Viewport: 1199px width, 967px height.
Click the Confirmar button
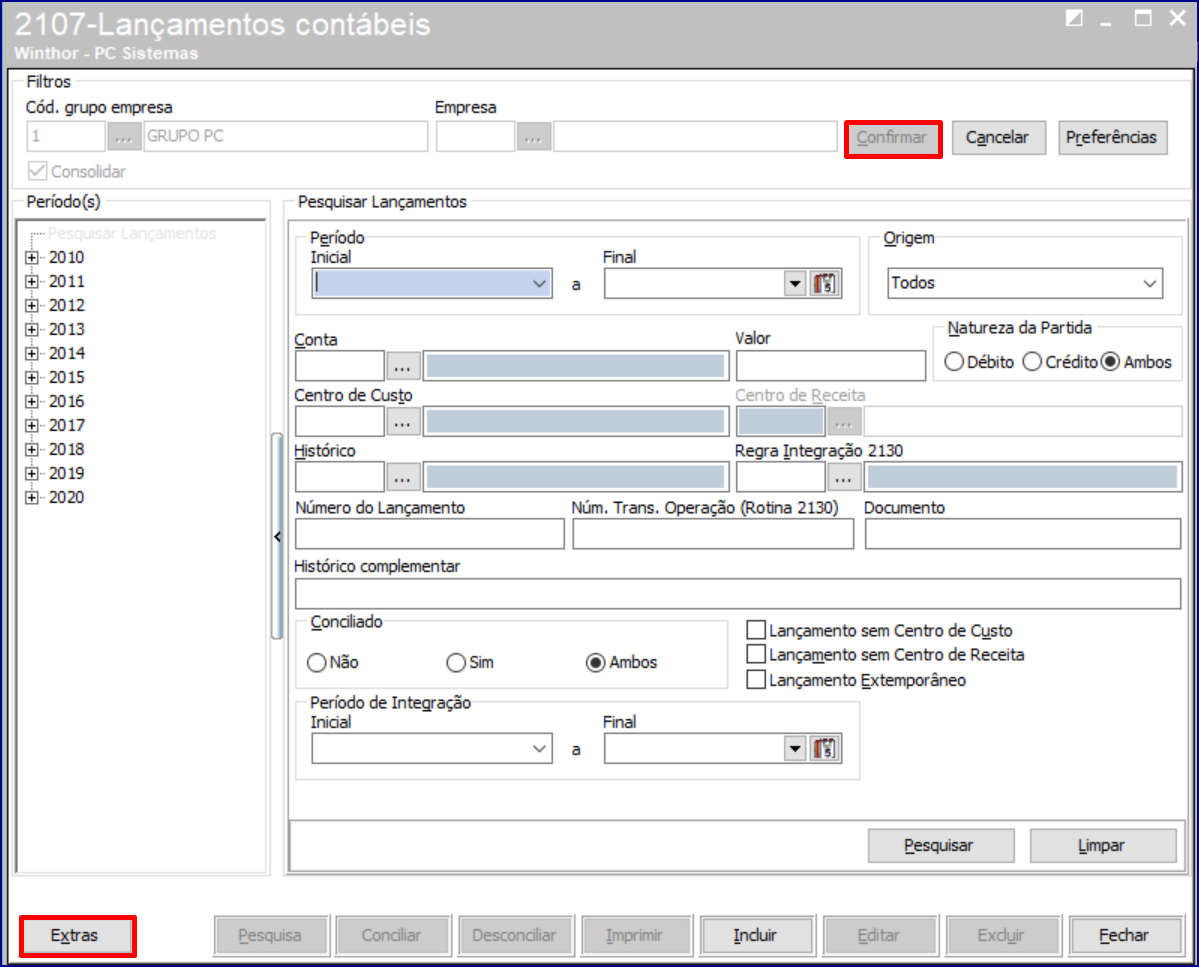tap(892, 138)
